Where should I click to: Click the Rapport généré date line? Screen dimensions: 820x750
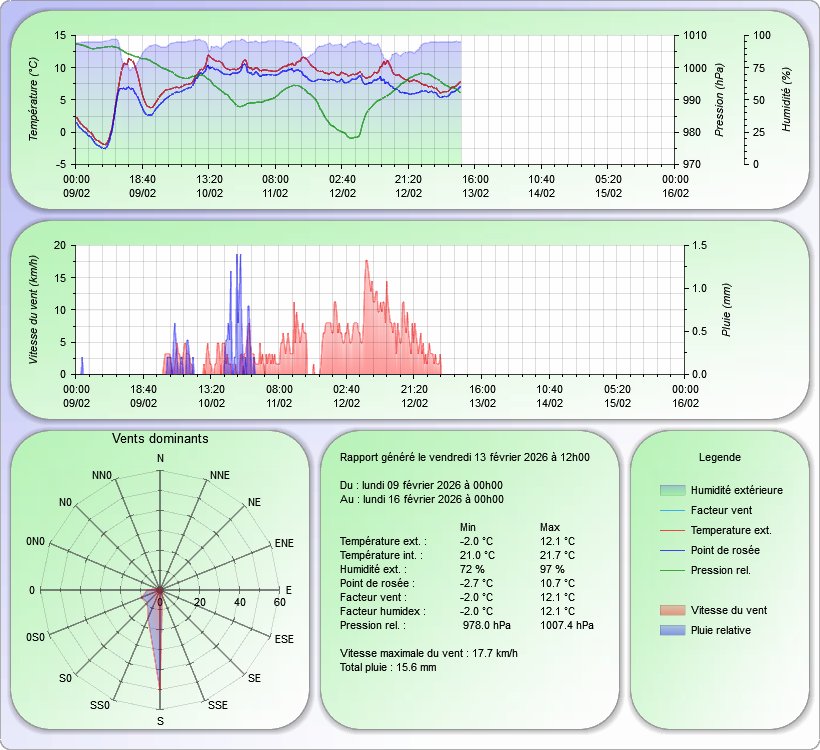pos(464,457)
